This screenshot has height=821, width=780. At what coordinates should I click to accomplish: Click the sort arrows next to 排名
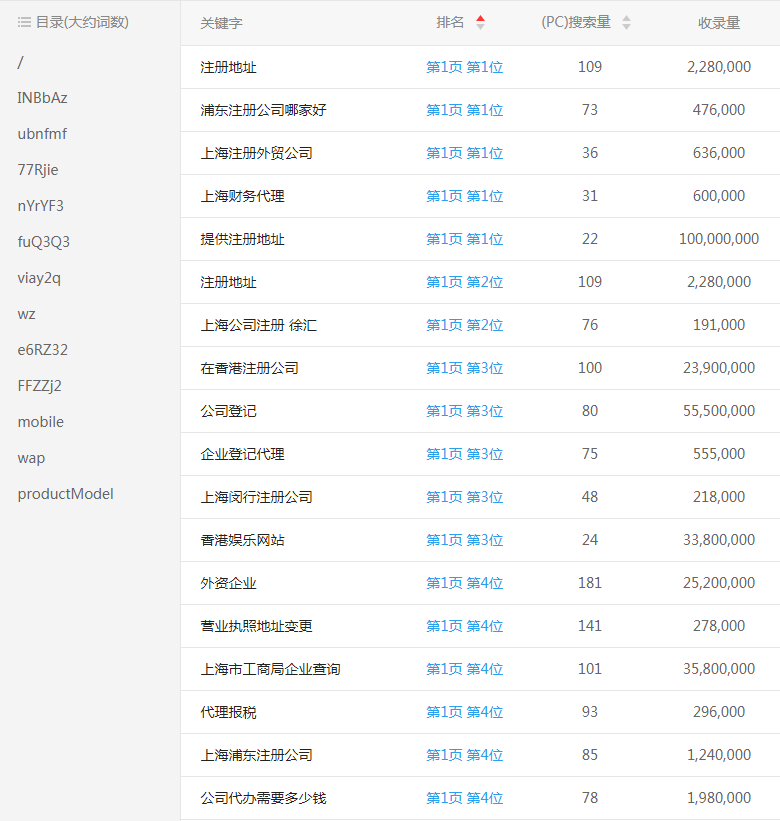(x=480, y=23)
